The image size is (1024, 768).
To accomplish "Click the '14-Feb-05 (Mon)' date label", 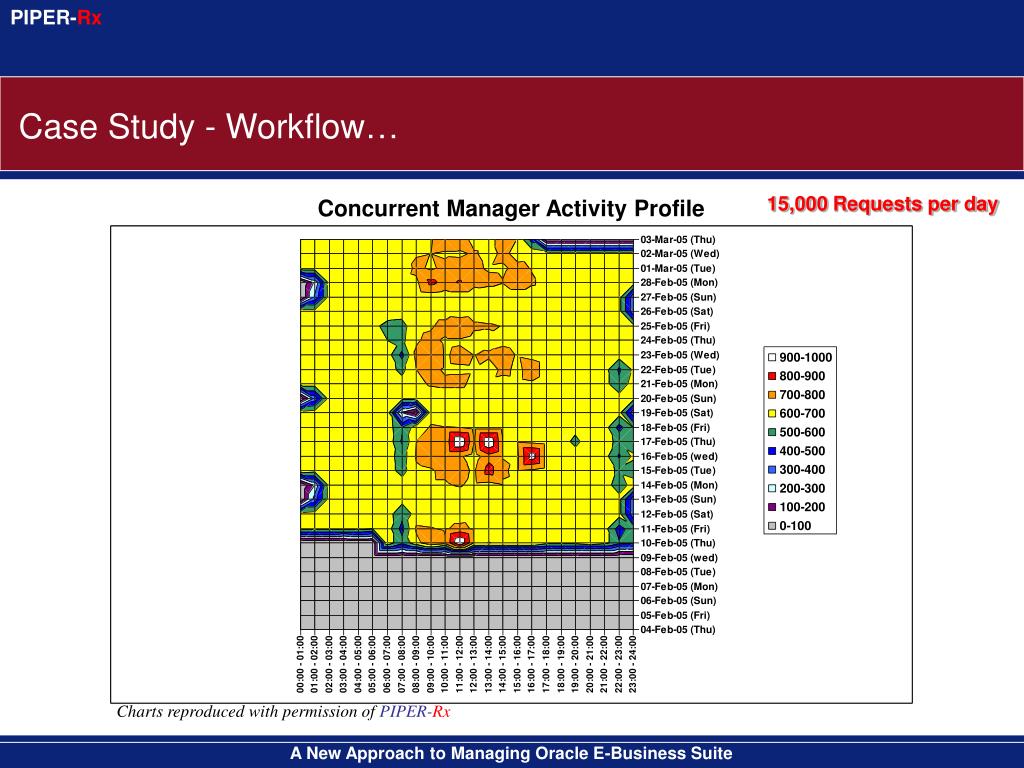I will (679, 485).
